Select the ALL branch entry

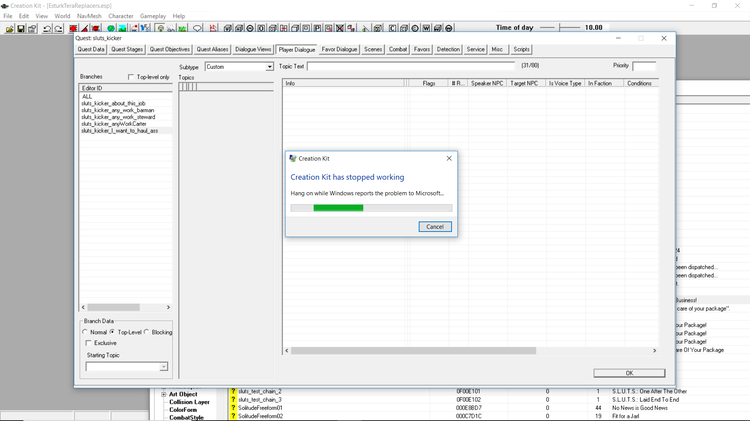coord(87,97)
